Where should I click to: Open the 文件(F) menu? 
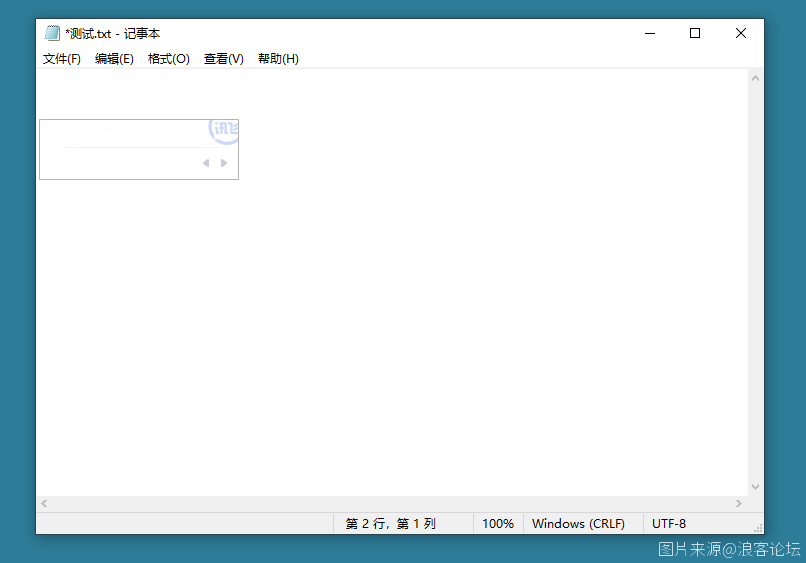pyautogui.click(x=62, y=59)
